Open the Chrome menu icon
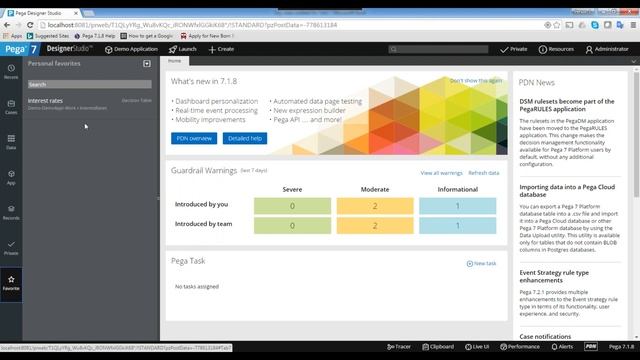This screenshot has height=360, width=640. pos(633,25)
